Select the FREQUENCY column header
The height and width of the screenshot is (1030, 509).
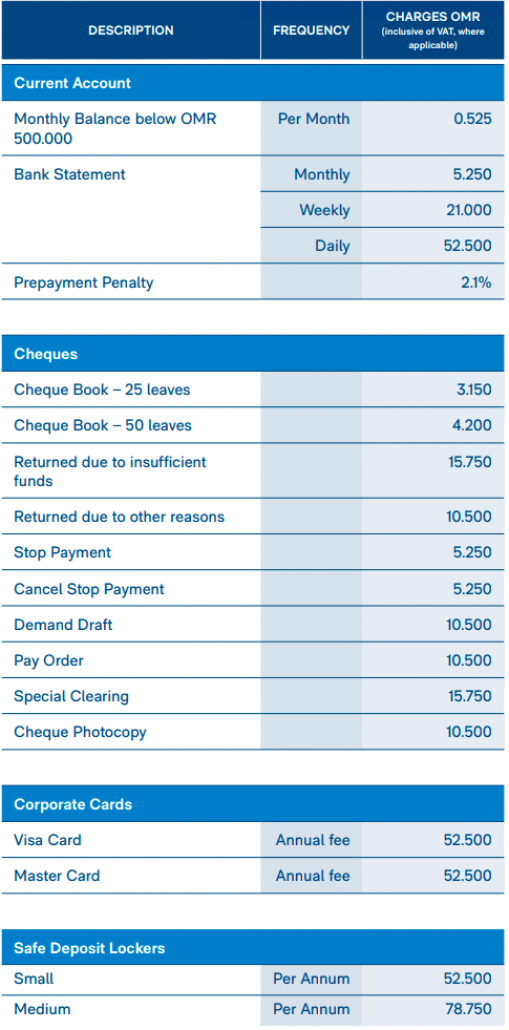(x=311, y=30)
